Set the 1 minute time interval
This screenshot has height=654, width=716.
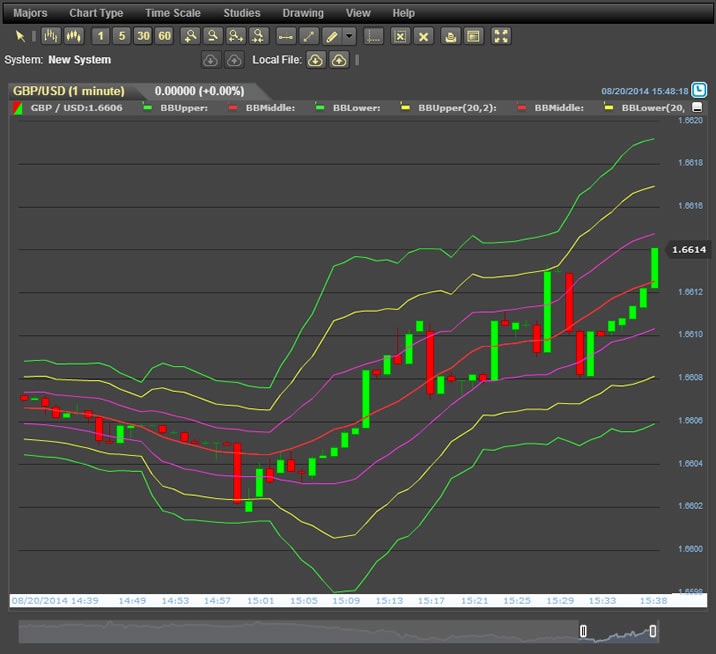[101, 36]
